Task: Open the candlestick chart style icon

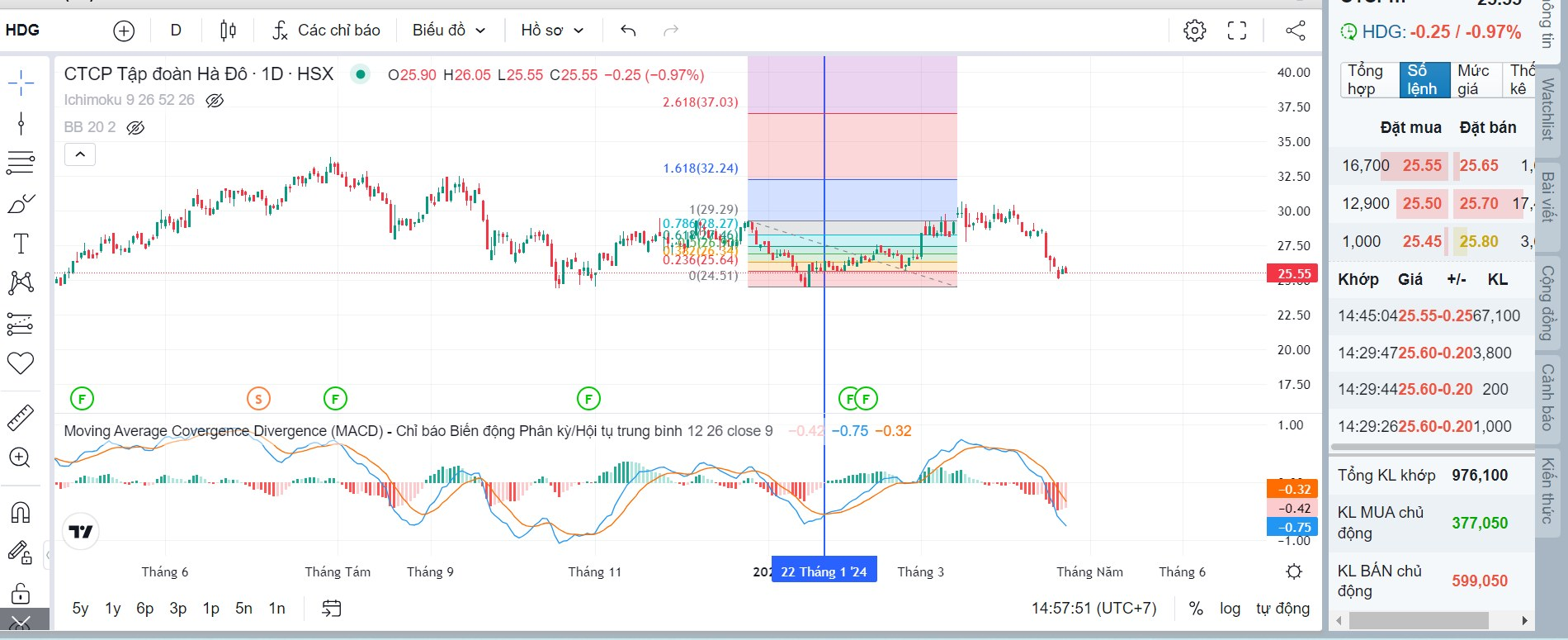Action: click(228, 31)
